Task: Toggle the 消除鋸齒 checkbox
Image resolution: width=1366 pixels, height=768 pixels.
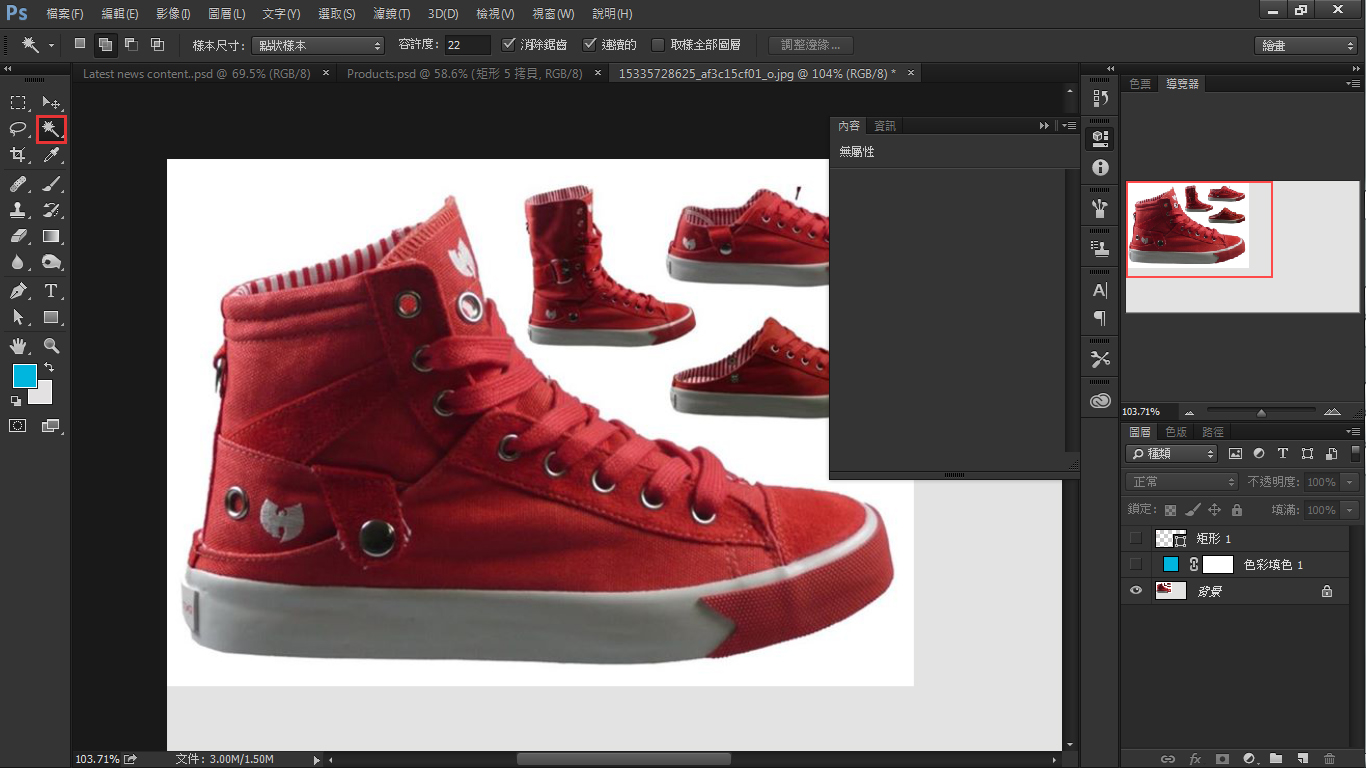Action: (x=509, y=45)
